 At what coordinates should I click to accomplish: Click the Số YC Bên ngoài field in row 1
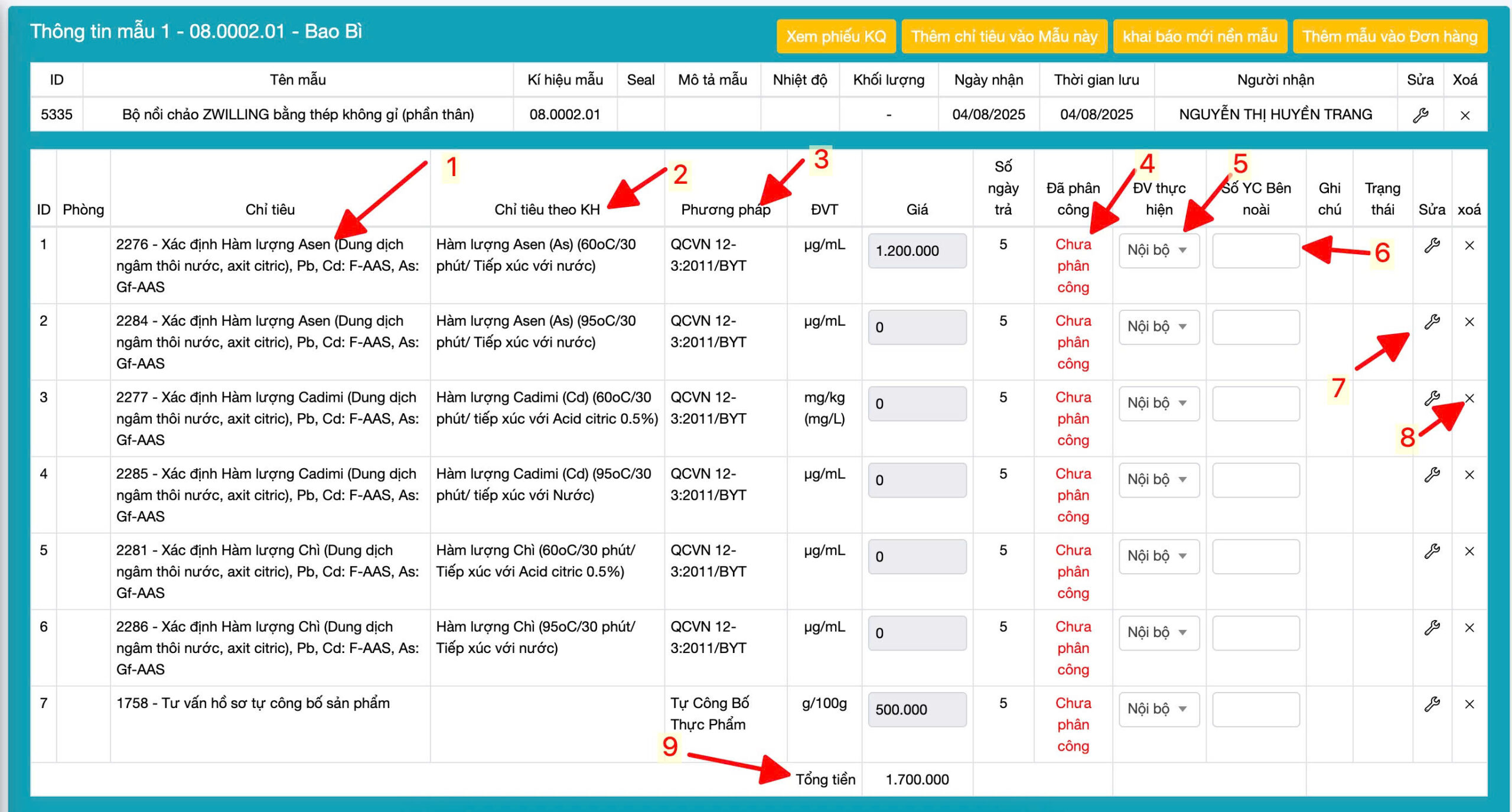[1255, 251]
